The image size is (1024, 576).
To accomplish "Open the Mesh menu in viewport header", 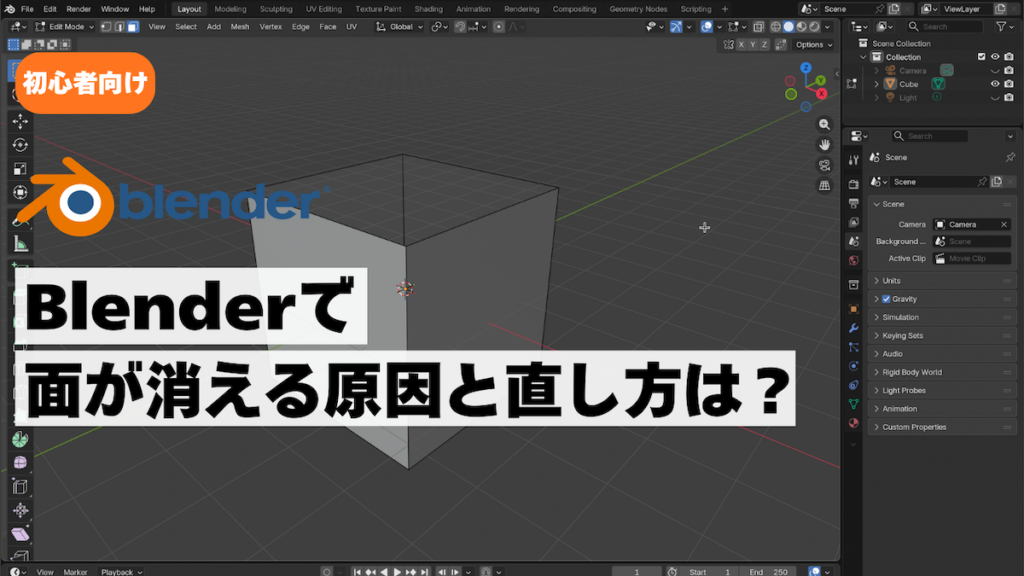I will 240,27.
